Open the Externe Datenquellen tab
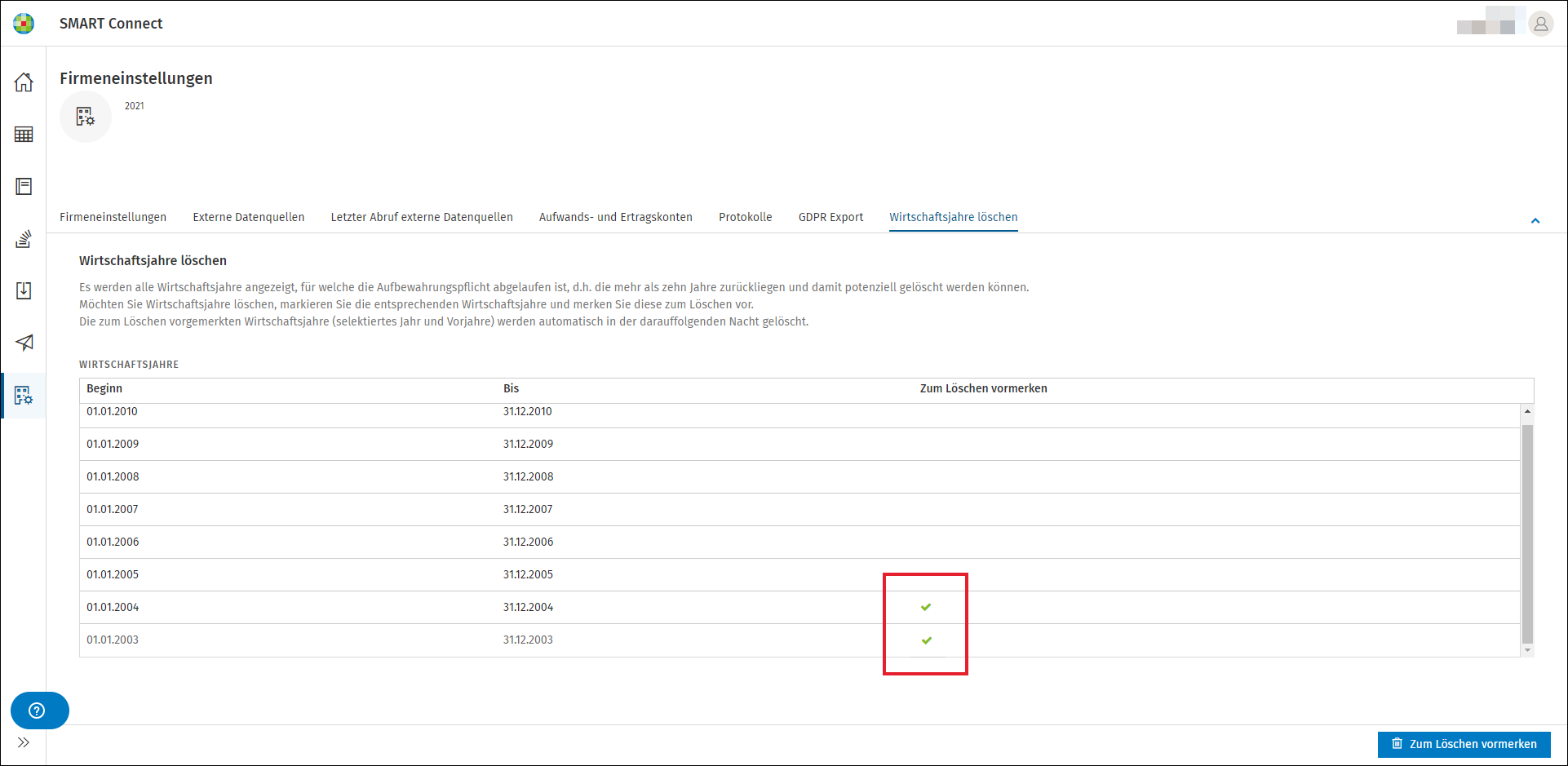 click(x=249, y=217)
